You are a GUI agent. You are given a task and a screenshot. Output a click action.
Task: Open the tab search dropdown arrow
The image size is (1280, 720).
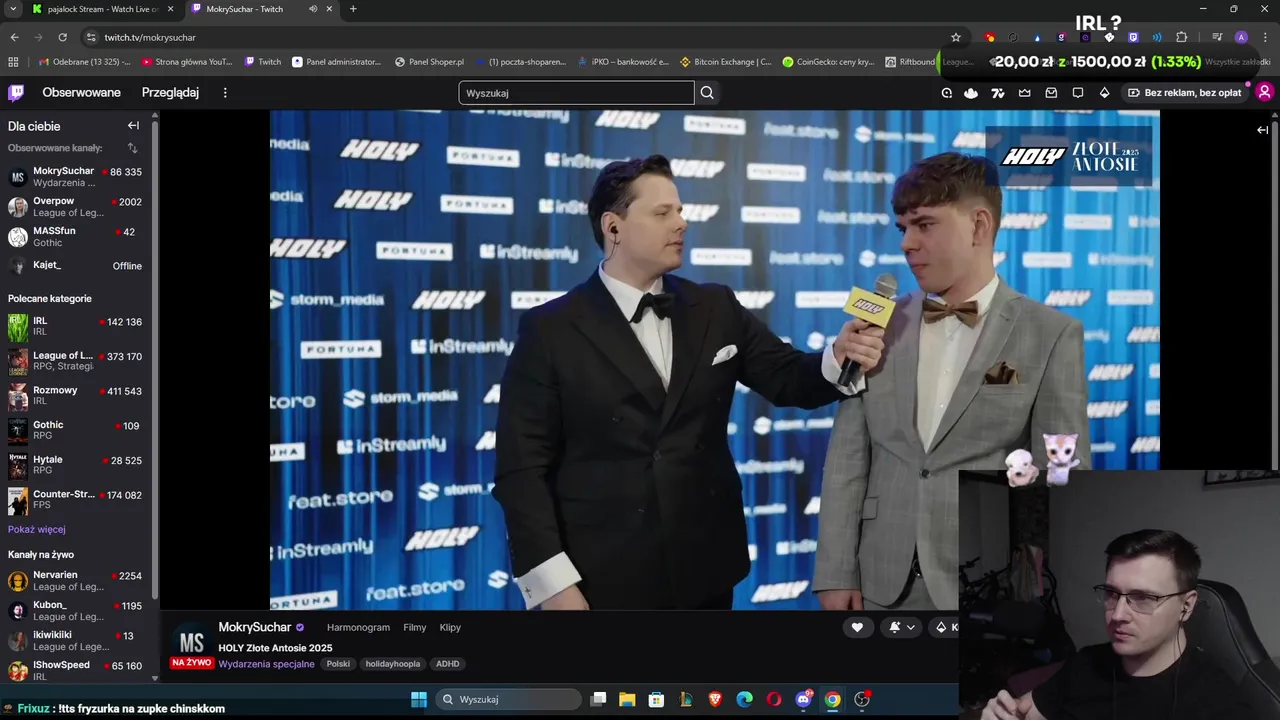tap(12, 9)
